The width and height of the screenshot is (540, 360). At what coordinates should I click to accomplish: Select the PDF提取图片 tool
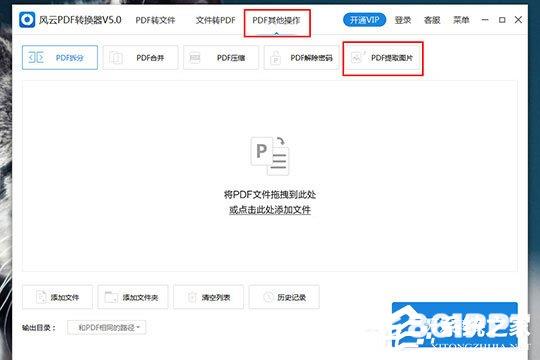click(383, 58)
